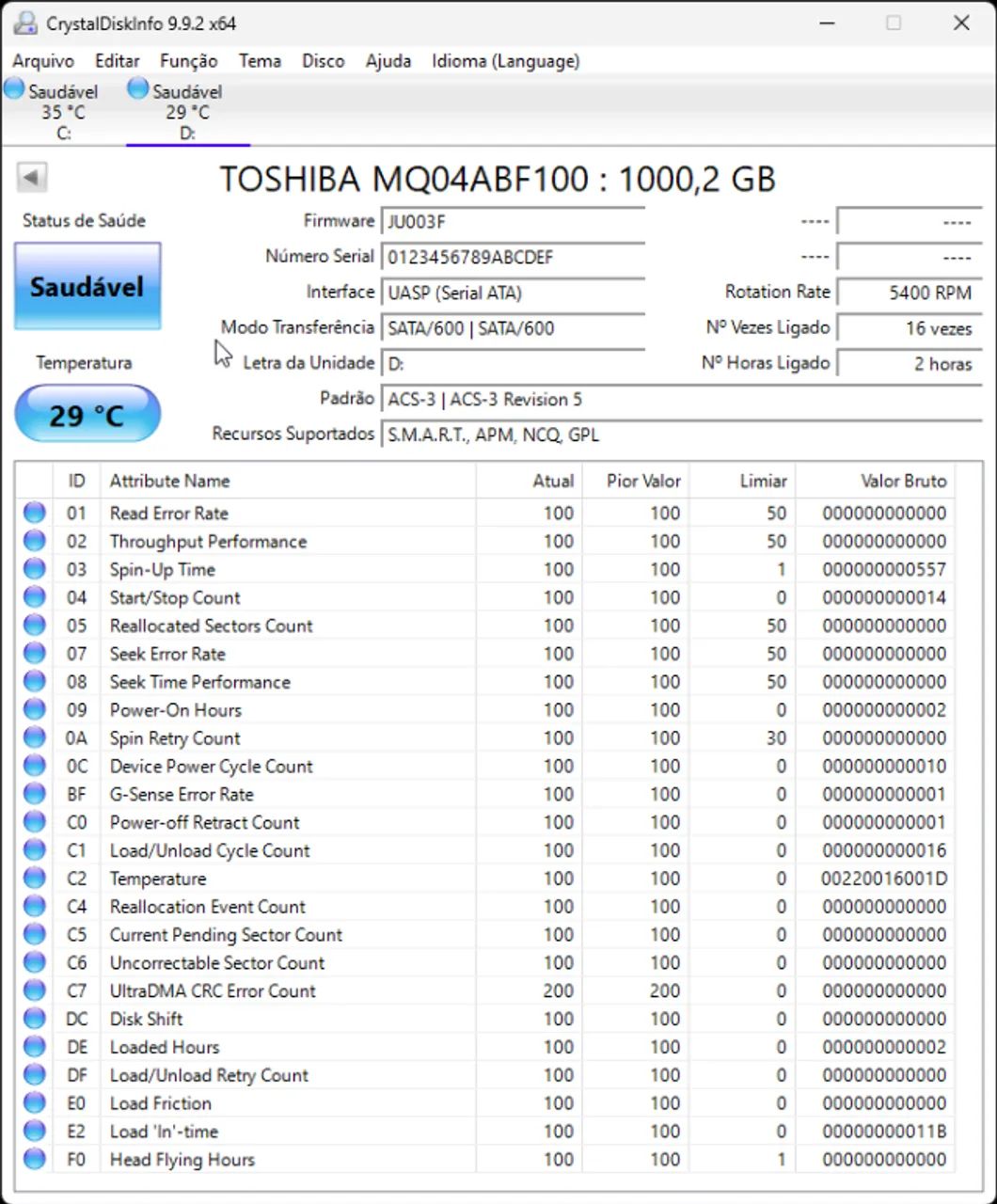Click status orb of Power-On Hours row

click(x=35, y=709)
